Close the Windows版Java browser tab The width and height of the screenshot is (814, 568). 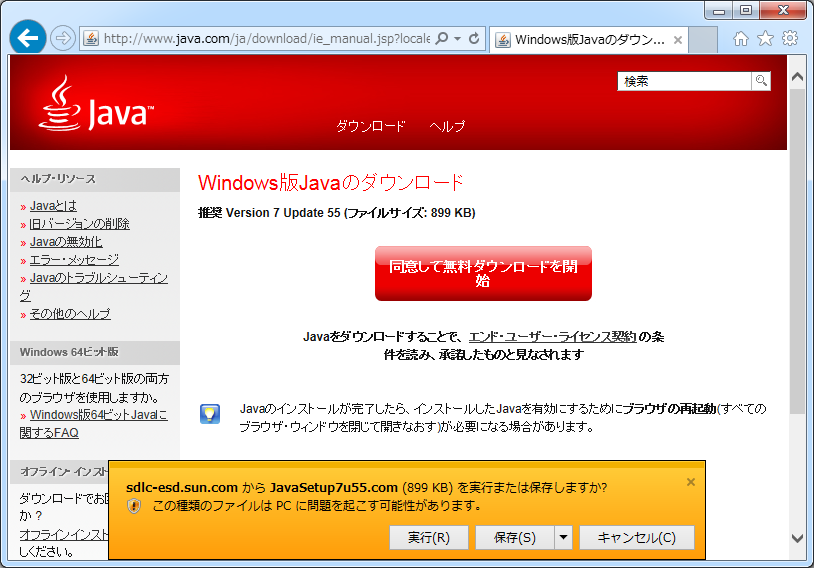pyautogui.click(x=677, y=40)
